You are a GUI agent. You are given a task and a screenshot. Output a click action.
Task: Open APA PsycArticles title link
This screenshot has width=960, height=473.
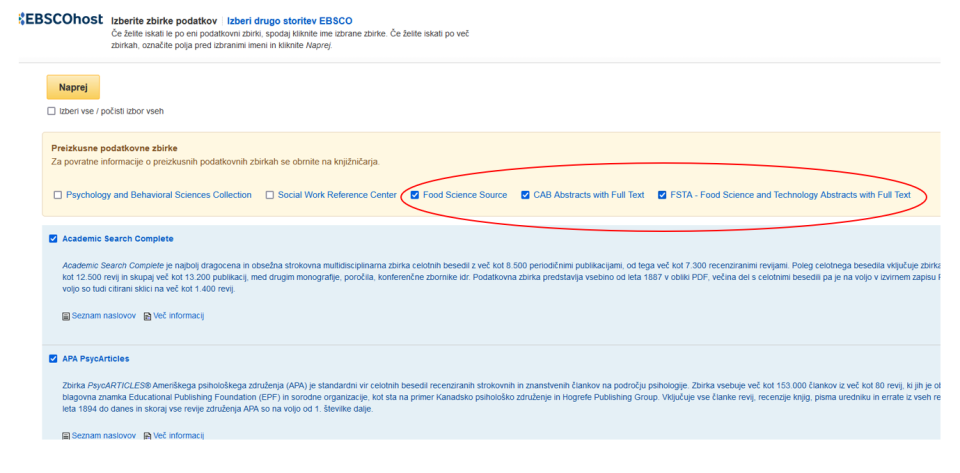point(96,359)
